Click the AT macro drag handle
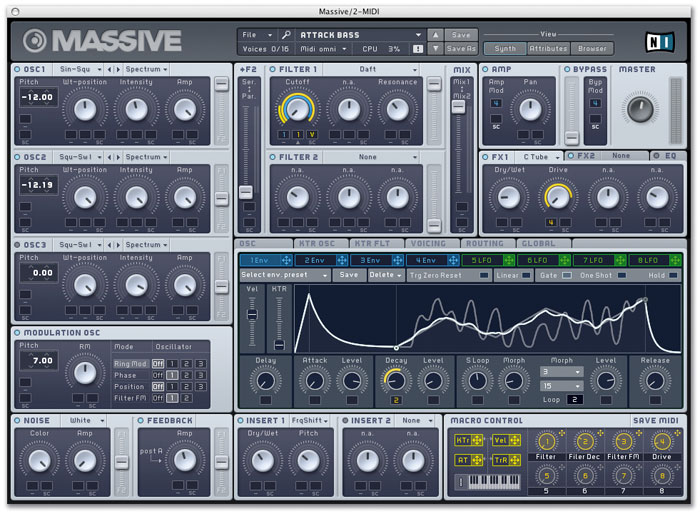This screenshot has height=514, width=700. tap(477, 460)
